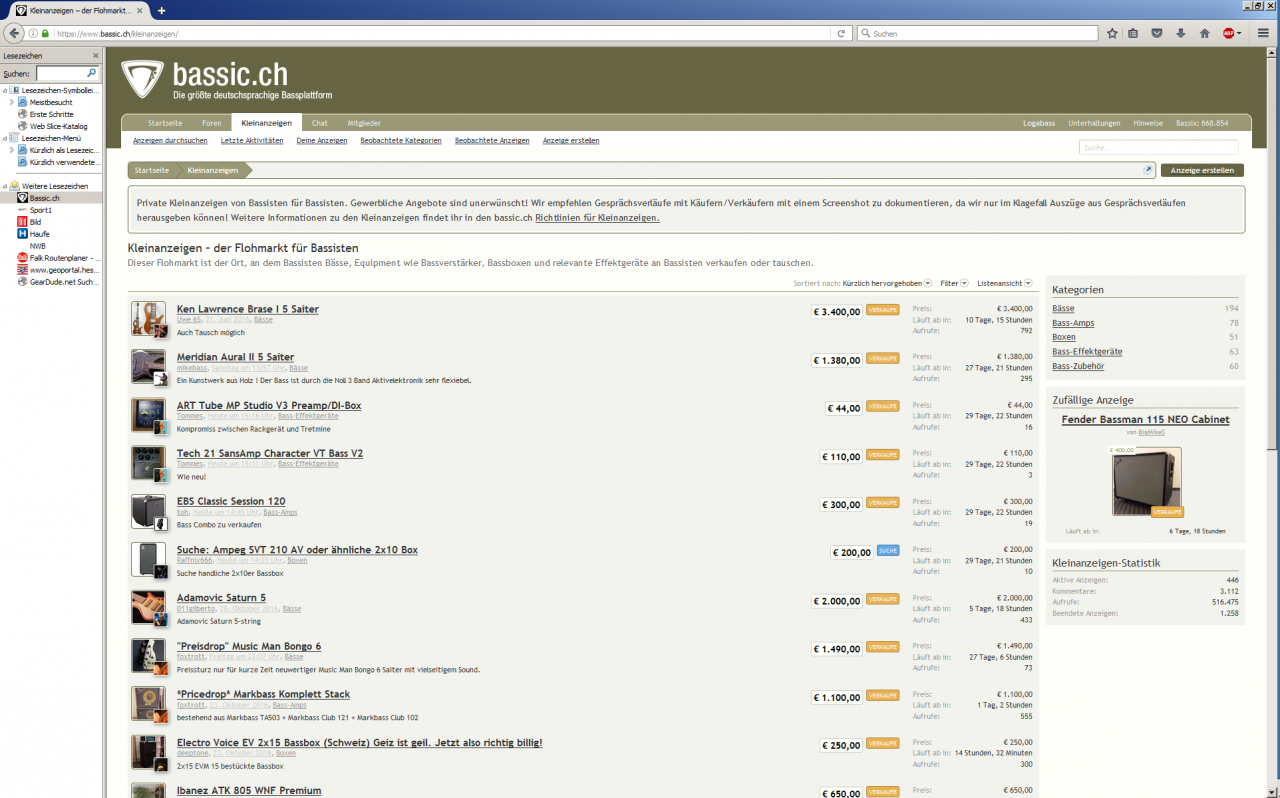The height and width of the screenshot is (798, 1280).
Task: Focus the browser Suchen search bar
Action: tap(977, 33)
